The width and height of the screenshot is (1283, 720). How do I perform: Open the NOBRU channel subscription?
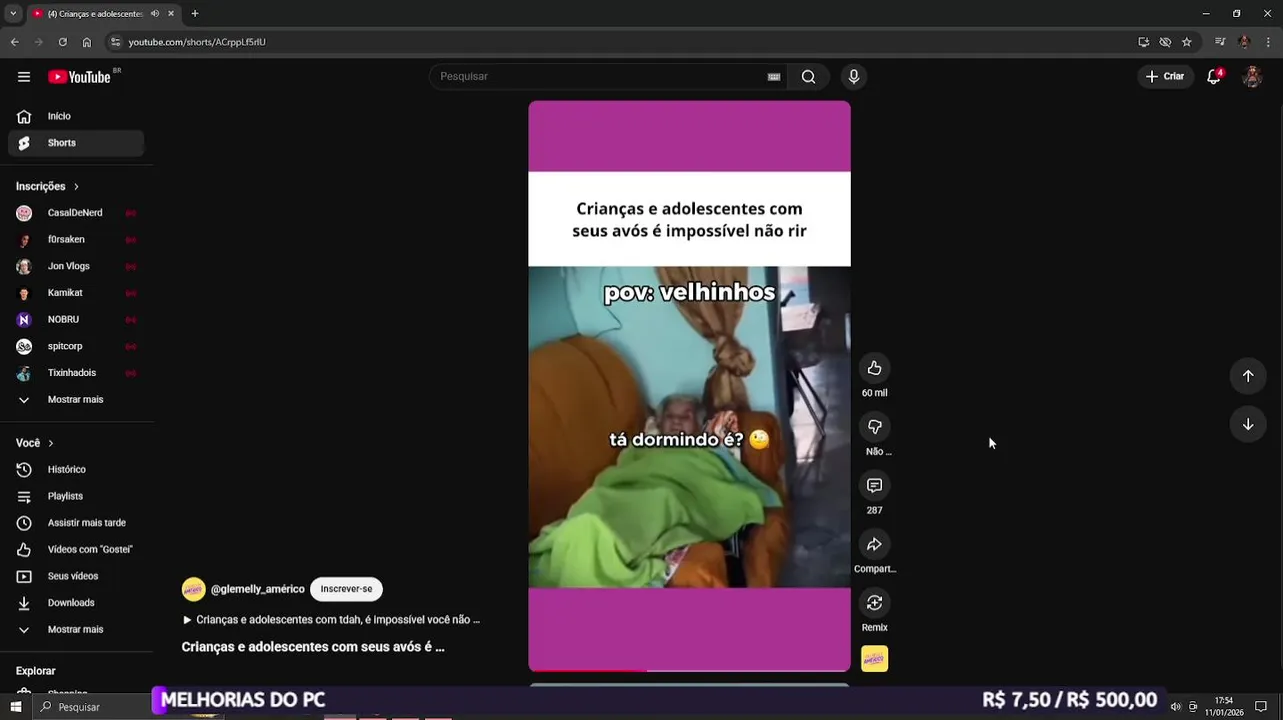(x=76, y=320)
